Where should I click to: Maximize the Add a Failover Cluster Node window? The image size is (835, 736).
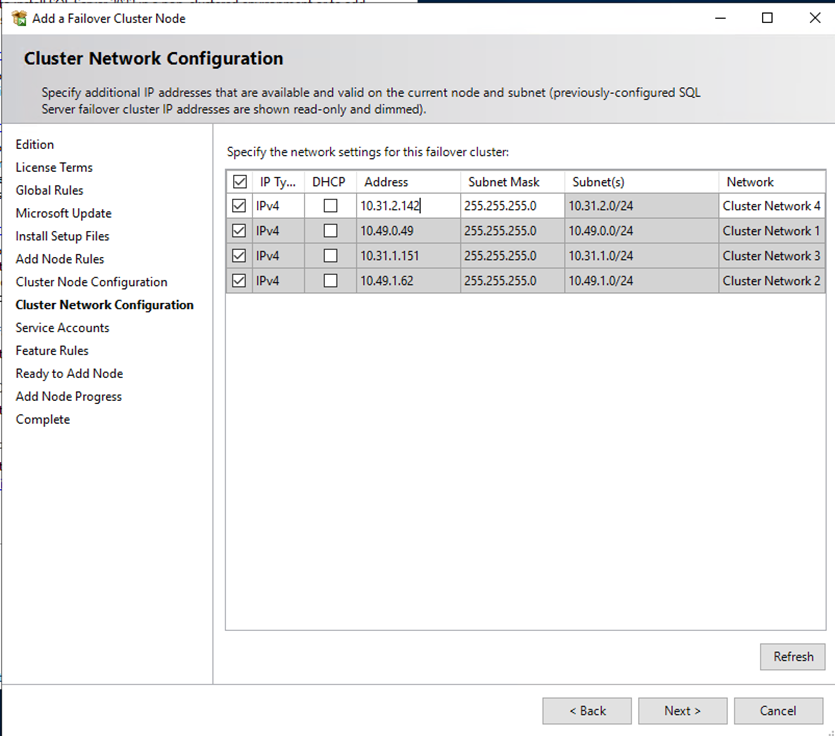pos(767,18)
